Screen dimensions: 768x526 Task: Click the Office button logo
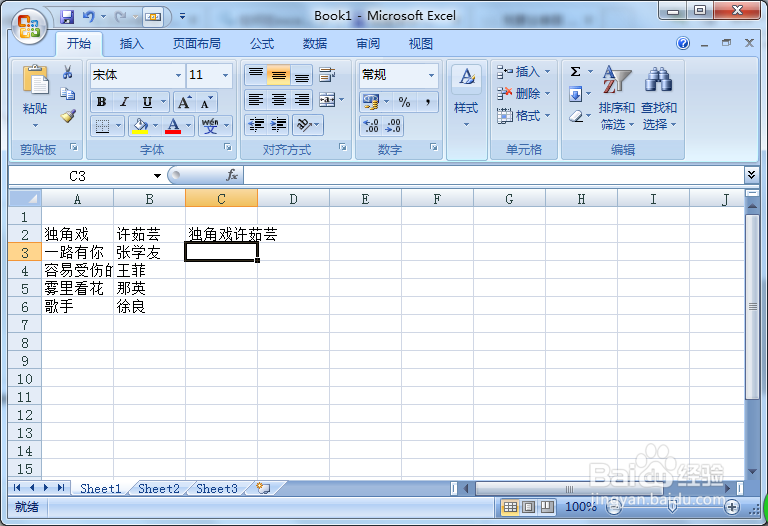[x=29, y=26]
